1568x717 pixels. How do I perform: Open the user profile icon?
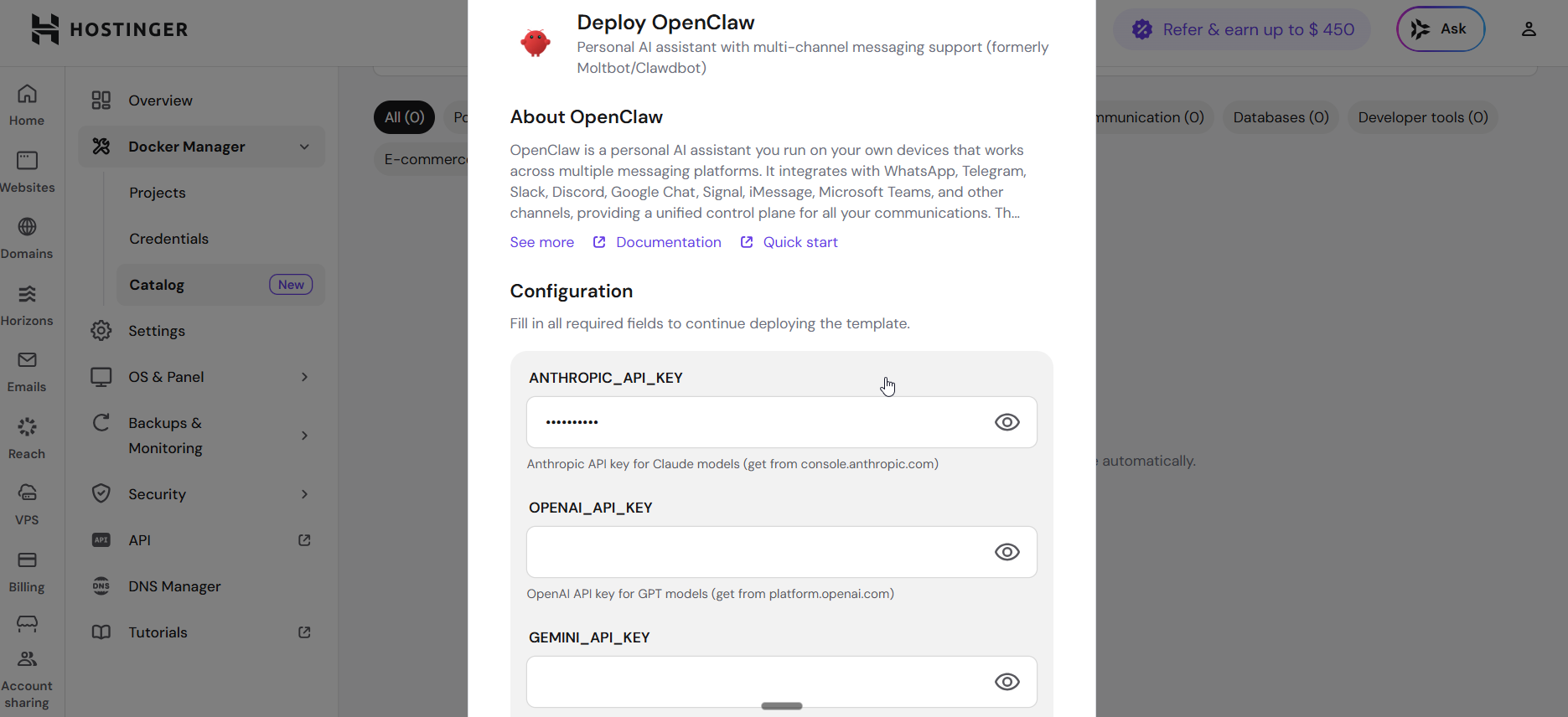1529,29
